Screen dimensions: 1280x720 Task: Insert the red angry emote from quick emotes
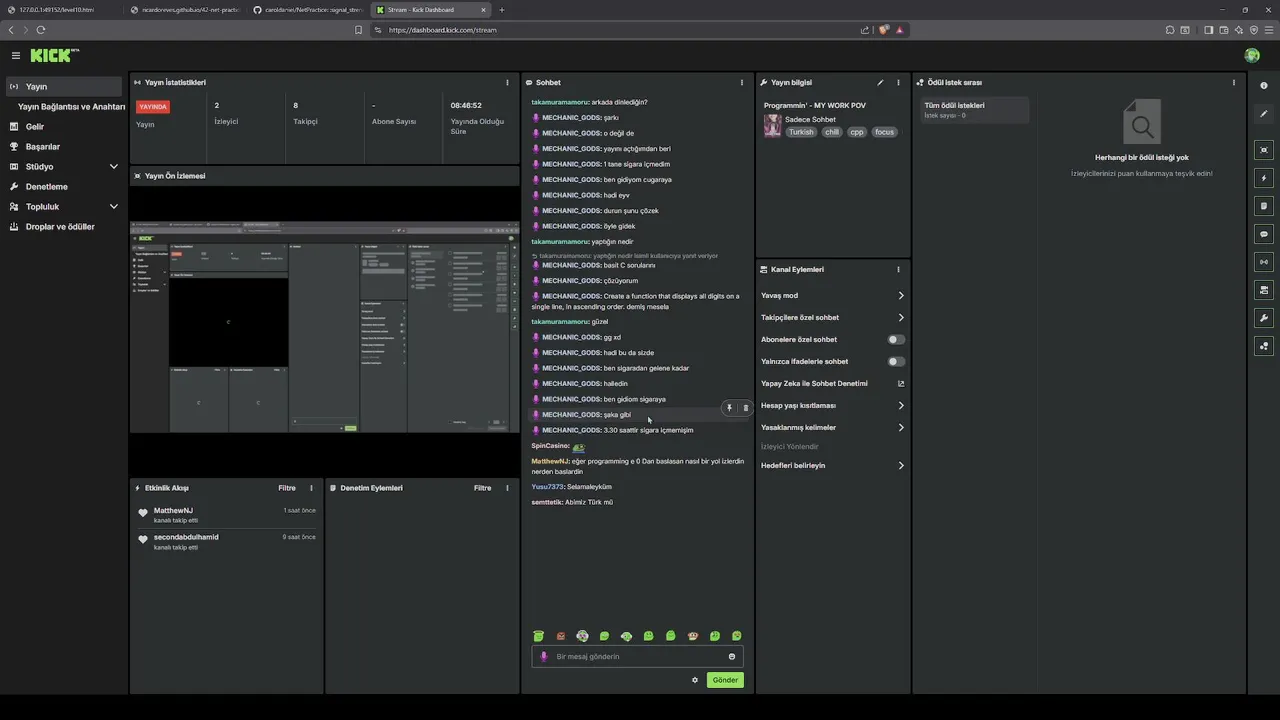pos(561,636)
